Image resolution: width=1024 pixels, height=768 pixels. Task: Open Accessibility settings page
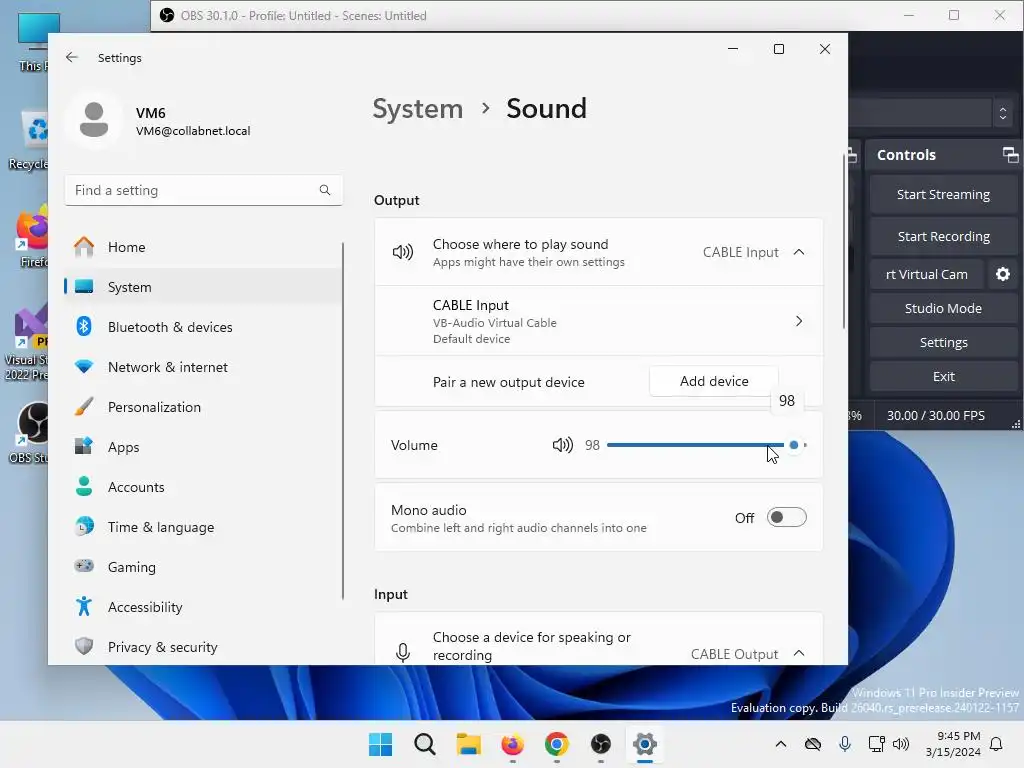(204, 607)
